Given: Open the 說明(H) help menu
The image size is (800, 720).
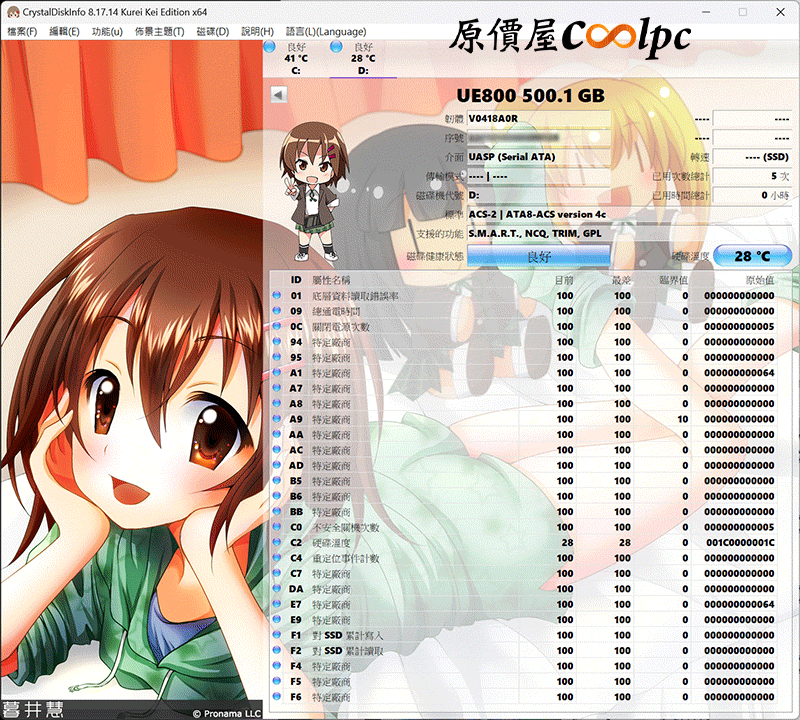Looking at the screenshot, I should [x=257, y=32].
